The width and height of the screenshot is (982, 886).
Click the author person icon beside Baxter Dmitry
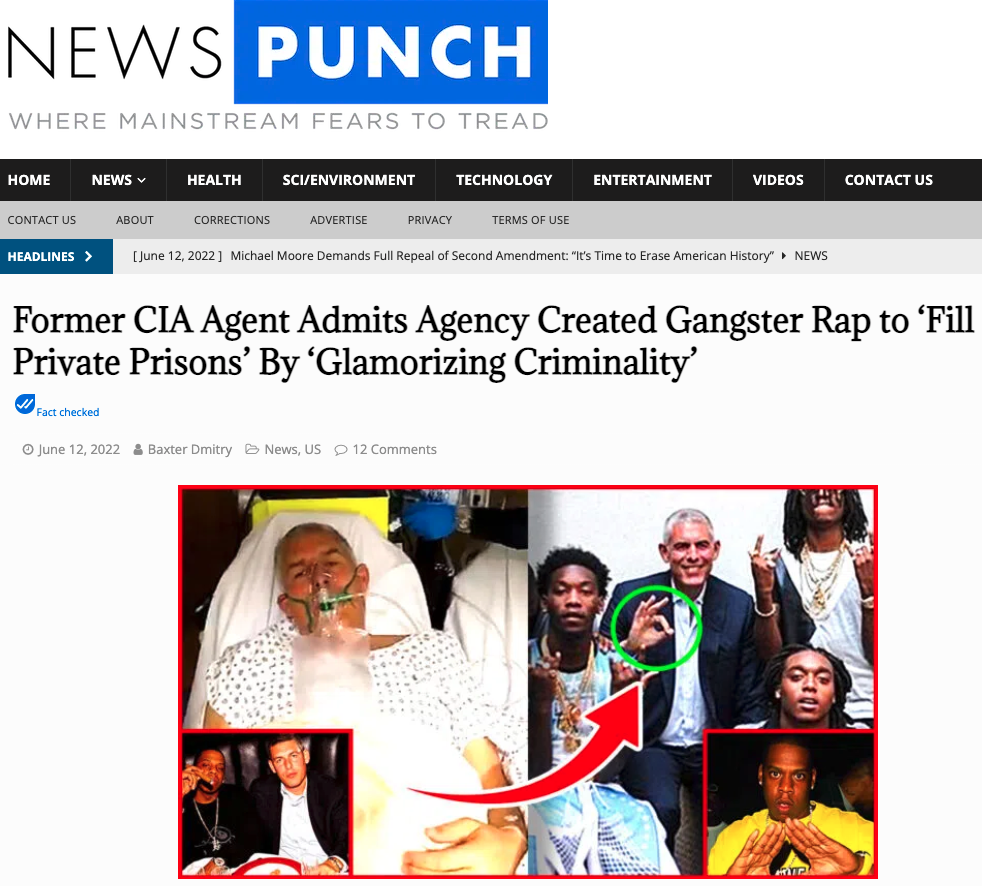coord(138,450)
